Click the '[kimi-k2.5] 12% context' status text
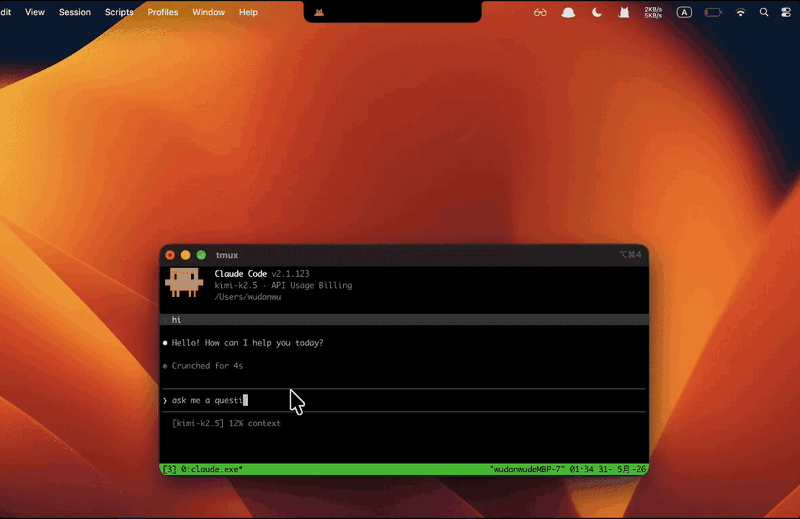This screenshot has height=519, width=800. click(226, 423)
